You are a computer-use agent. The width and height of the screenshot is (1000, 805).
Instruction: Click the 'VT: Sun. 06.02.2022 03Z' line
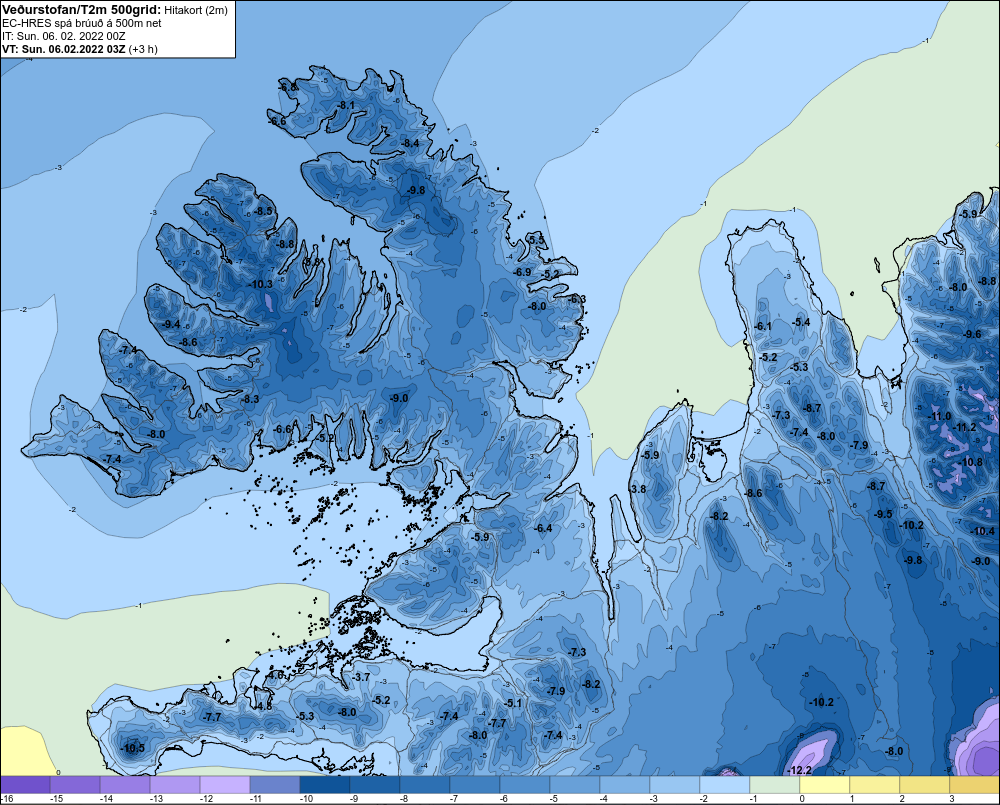pyautogui.click(x=64, y=49)
